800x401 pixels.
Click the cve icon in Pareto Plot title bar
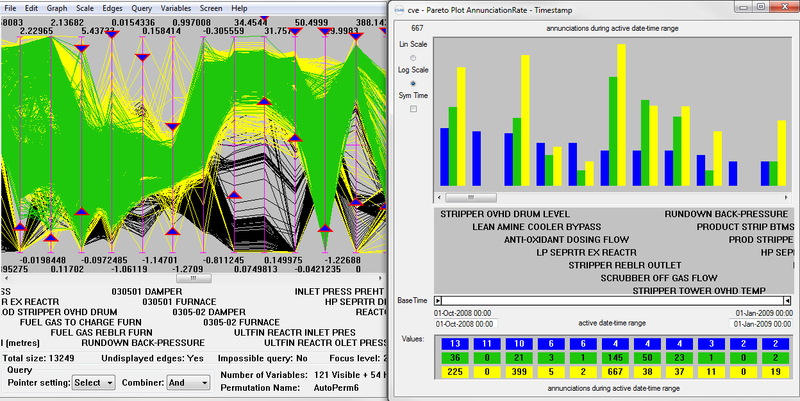[x=399, y=10]
